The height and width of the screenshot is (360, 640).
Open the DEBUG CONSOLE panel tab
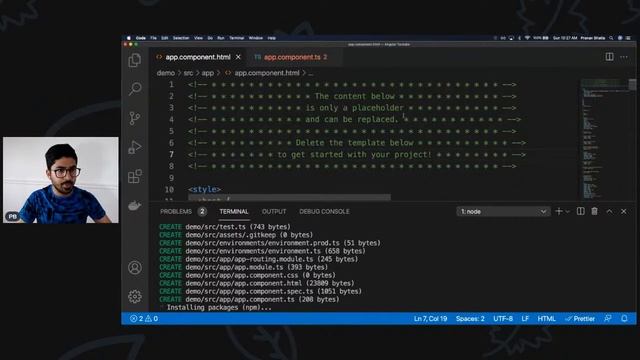point(324,211)
